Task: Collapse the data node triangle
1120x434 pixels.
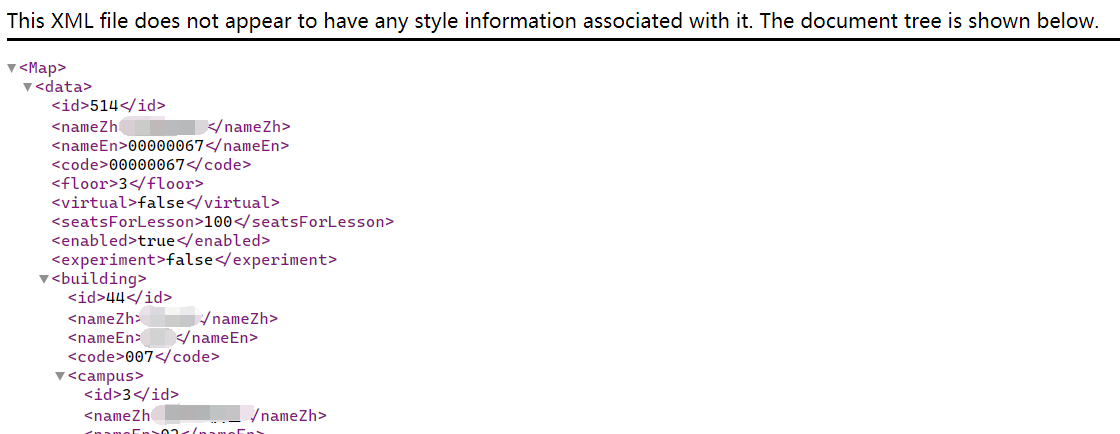Action: coord(27,88)
